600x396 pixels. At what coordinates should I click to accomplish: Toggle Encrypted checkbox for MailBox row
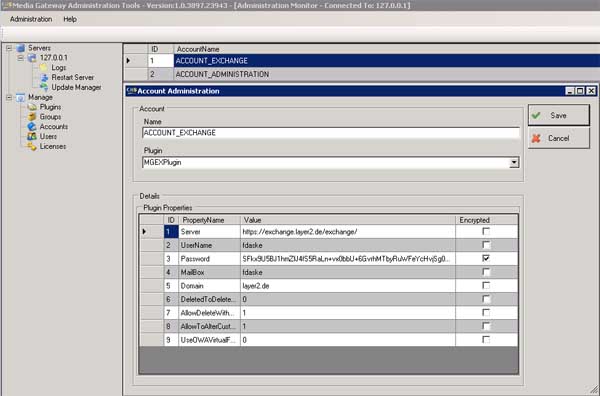[x=486, y=272]
